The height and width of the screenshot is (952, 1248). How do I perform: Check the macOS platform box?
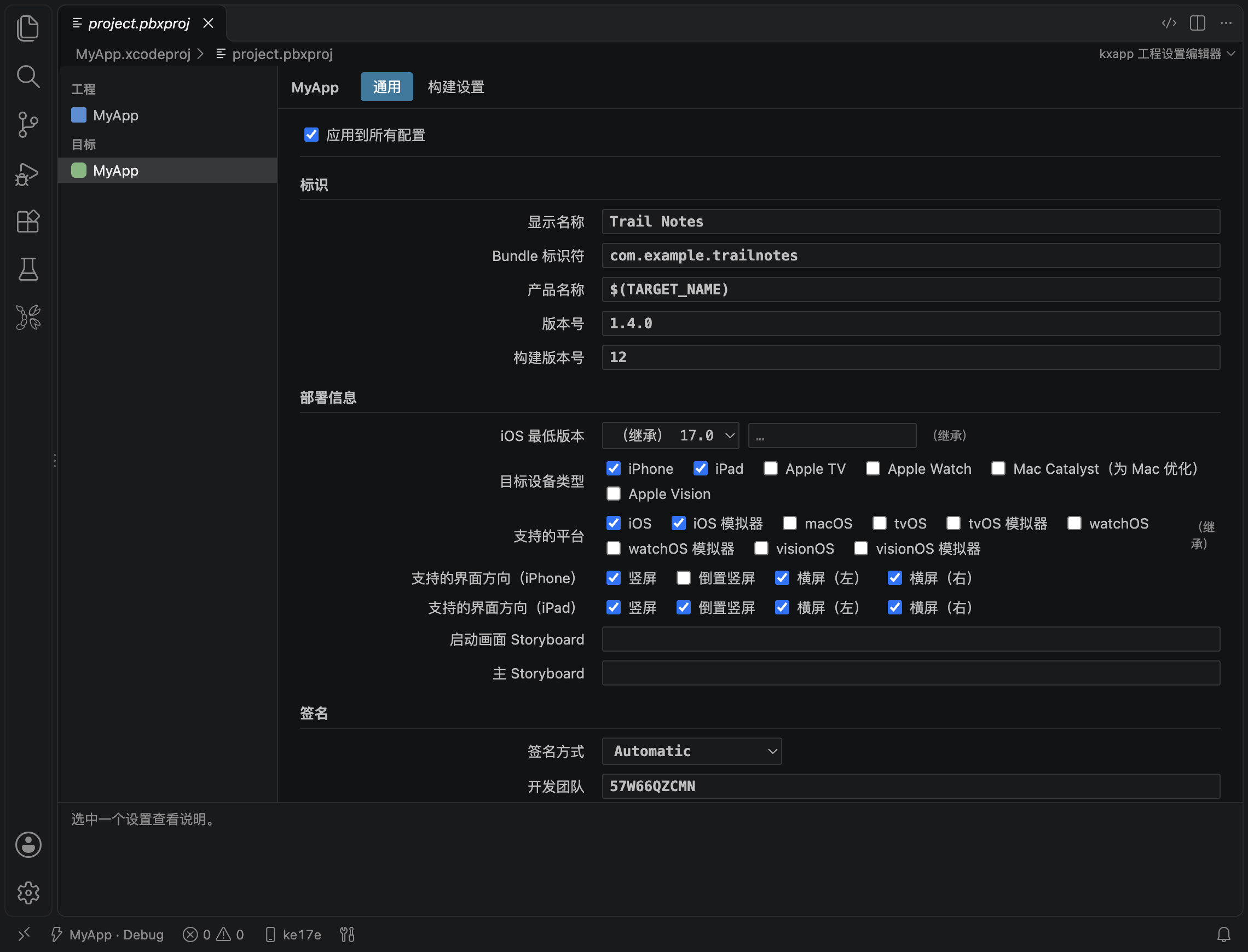[x=789, y=523]
